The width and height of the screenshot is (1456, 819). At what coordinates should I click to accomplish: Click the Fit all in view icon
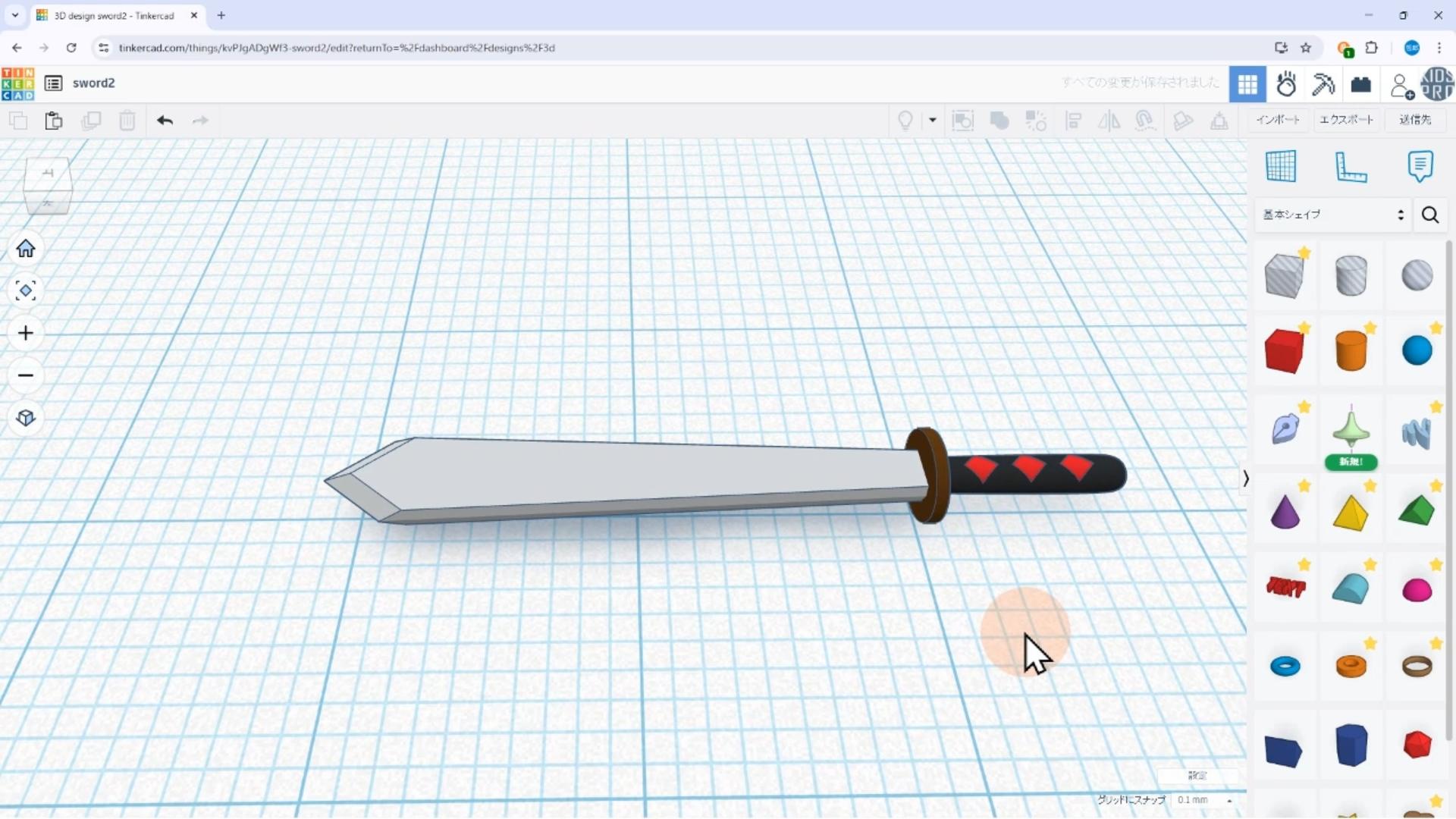pyautogui.click(x=26, y=291)
